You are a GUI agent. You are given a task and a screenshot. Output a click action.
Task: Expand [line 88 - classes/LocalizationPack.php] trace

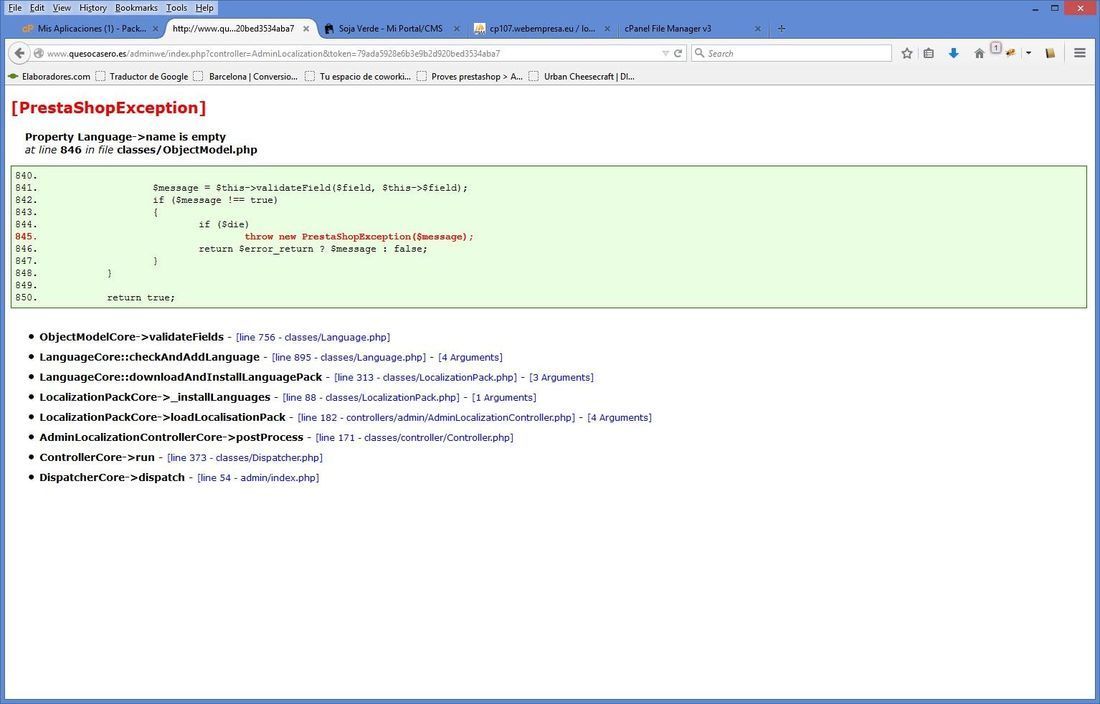pos(371,398)
